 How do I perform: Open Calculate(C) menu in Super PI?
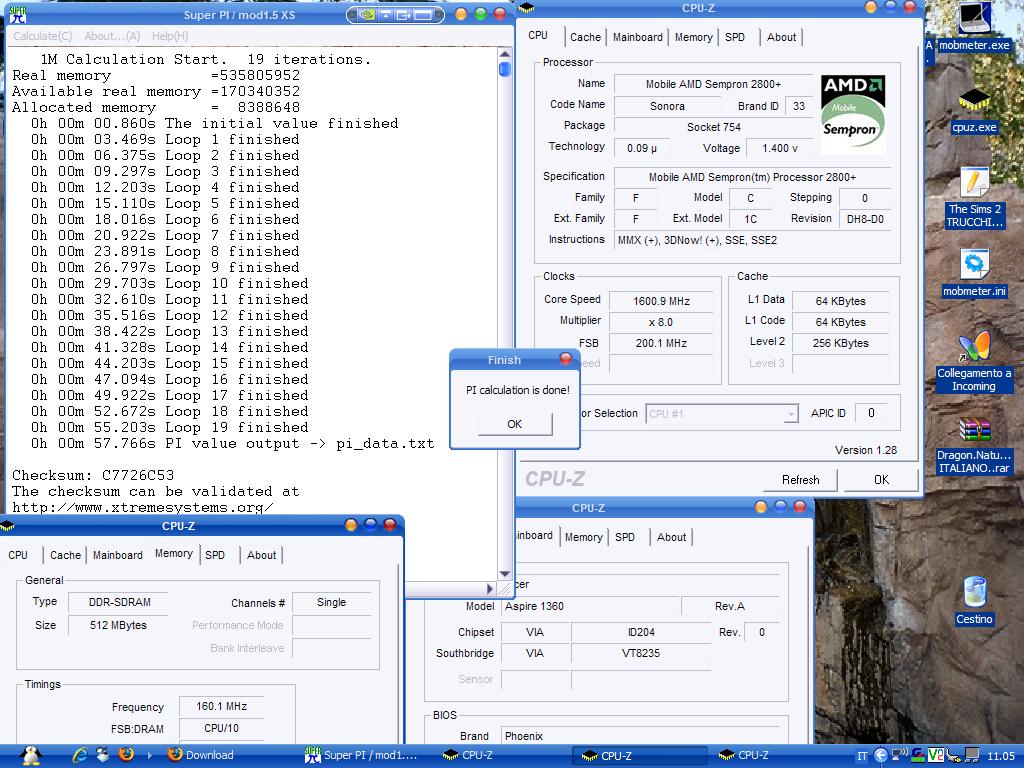coord(42,36)
